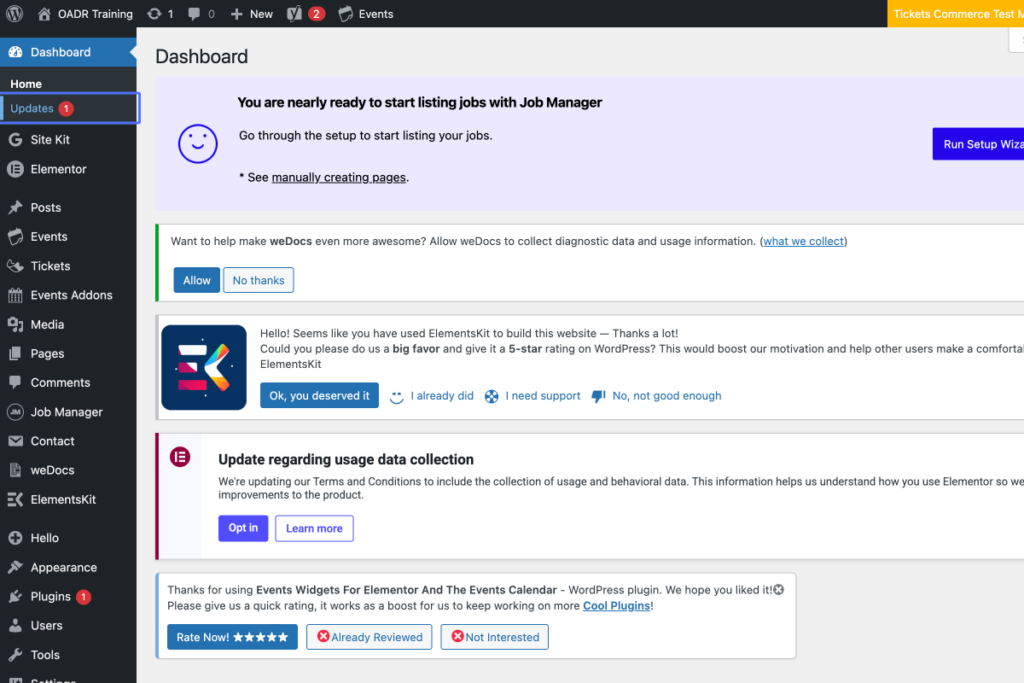Click the Elementor logo in usage notice

180,457
